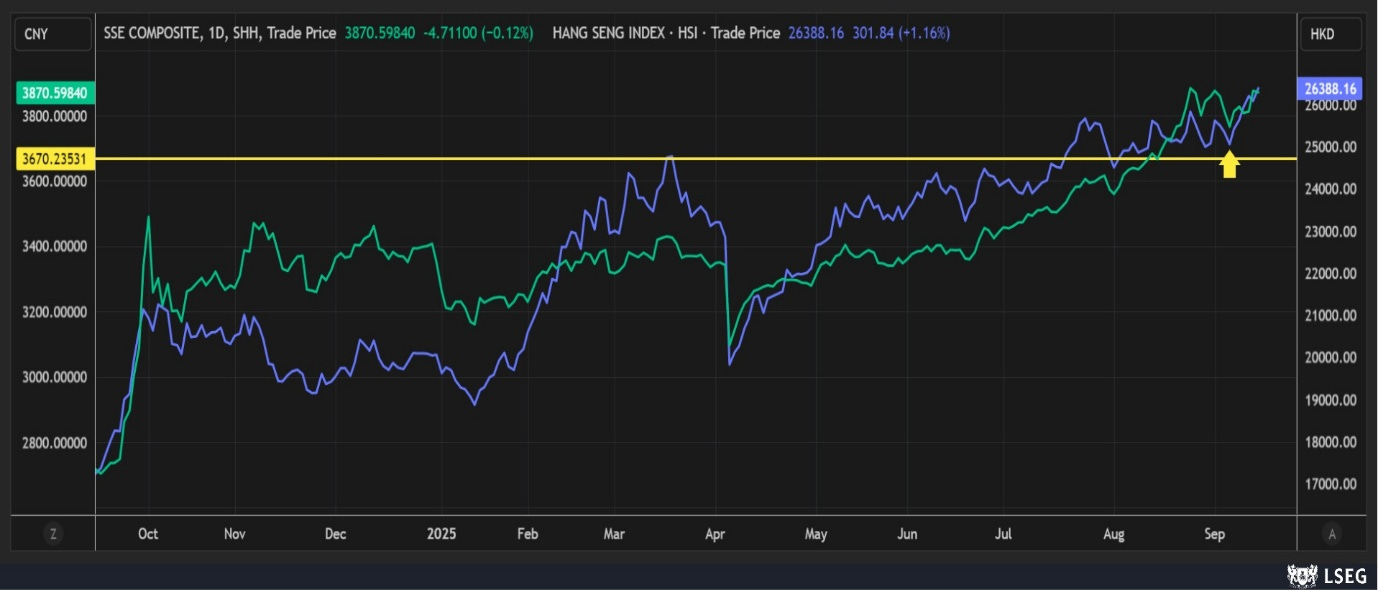Click the purple 26388.16 price label
The height and width of the screenshot is (590, 1378).
pyautogui.click(x=1329, y=88)
